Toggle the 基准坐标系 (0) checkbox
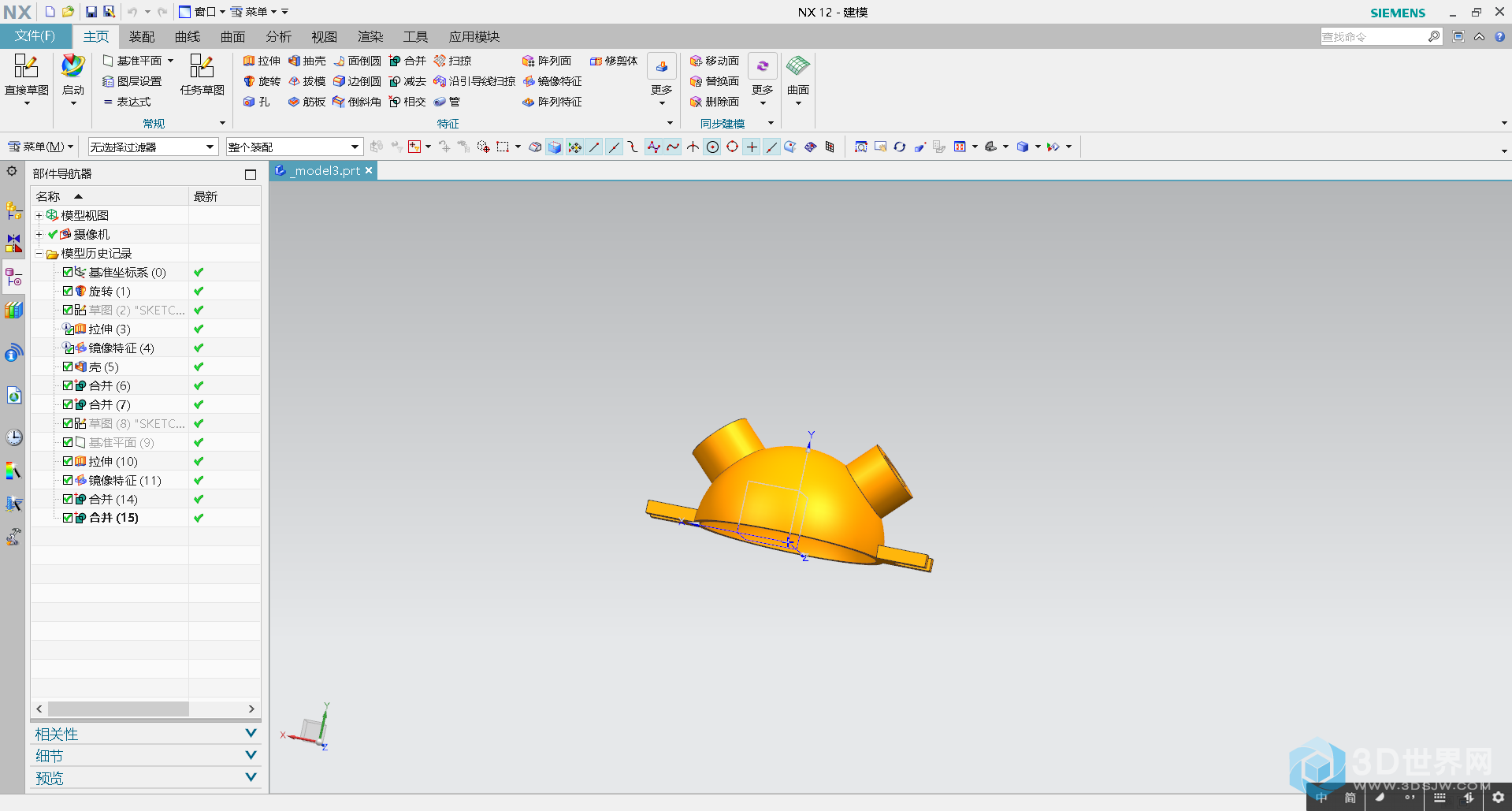This screenshot has width=1512, height=811. (x=68, y=272)
